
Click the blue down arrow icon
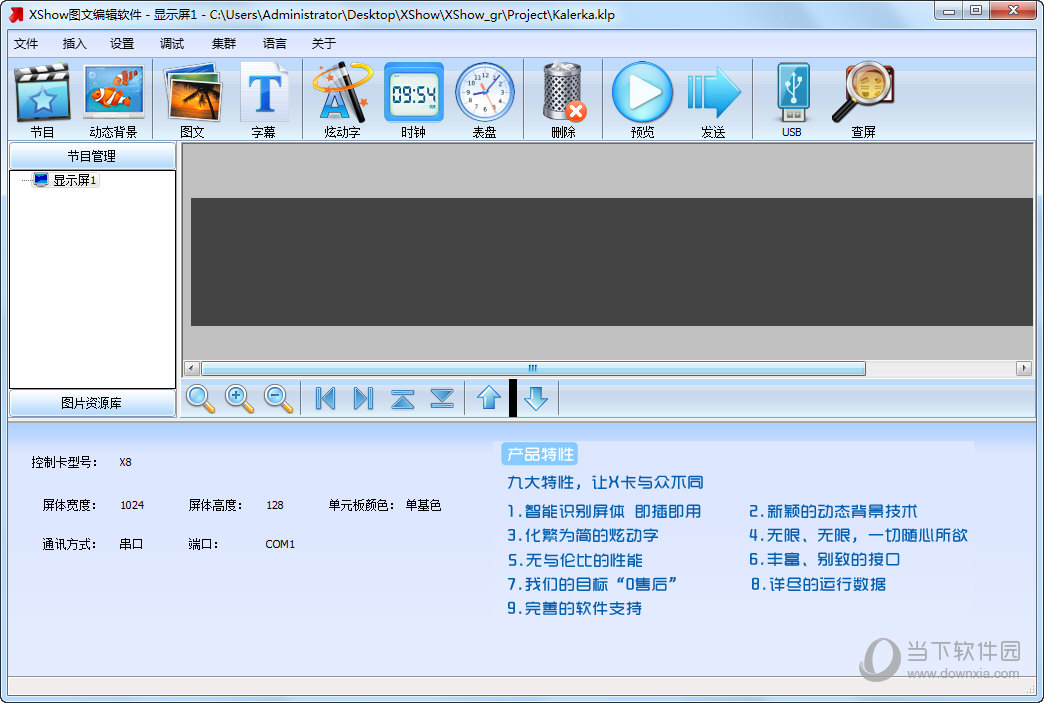pyautogui.click(x=535, y=398)
